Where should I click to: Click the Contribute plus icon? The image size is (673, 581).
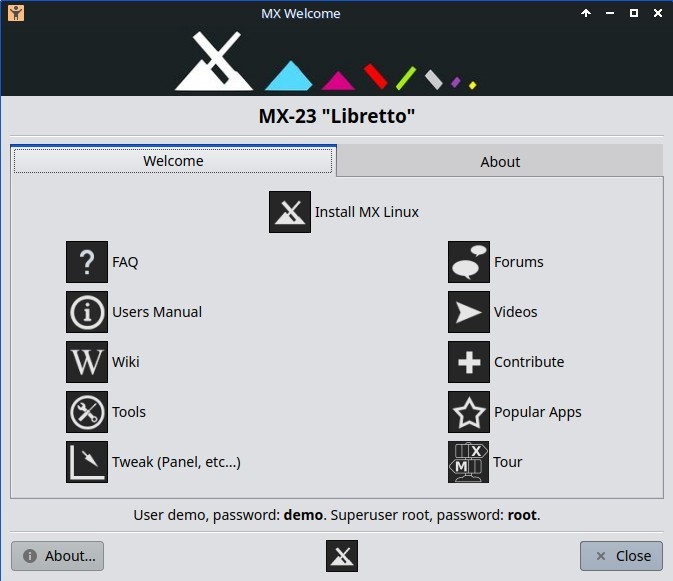468,362
